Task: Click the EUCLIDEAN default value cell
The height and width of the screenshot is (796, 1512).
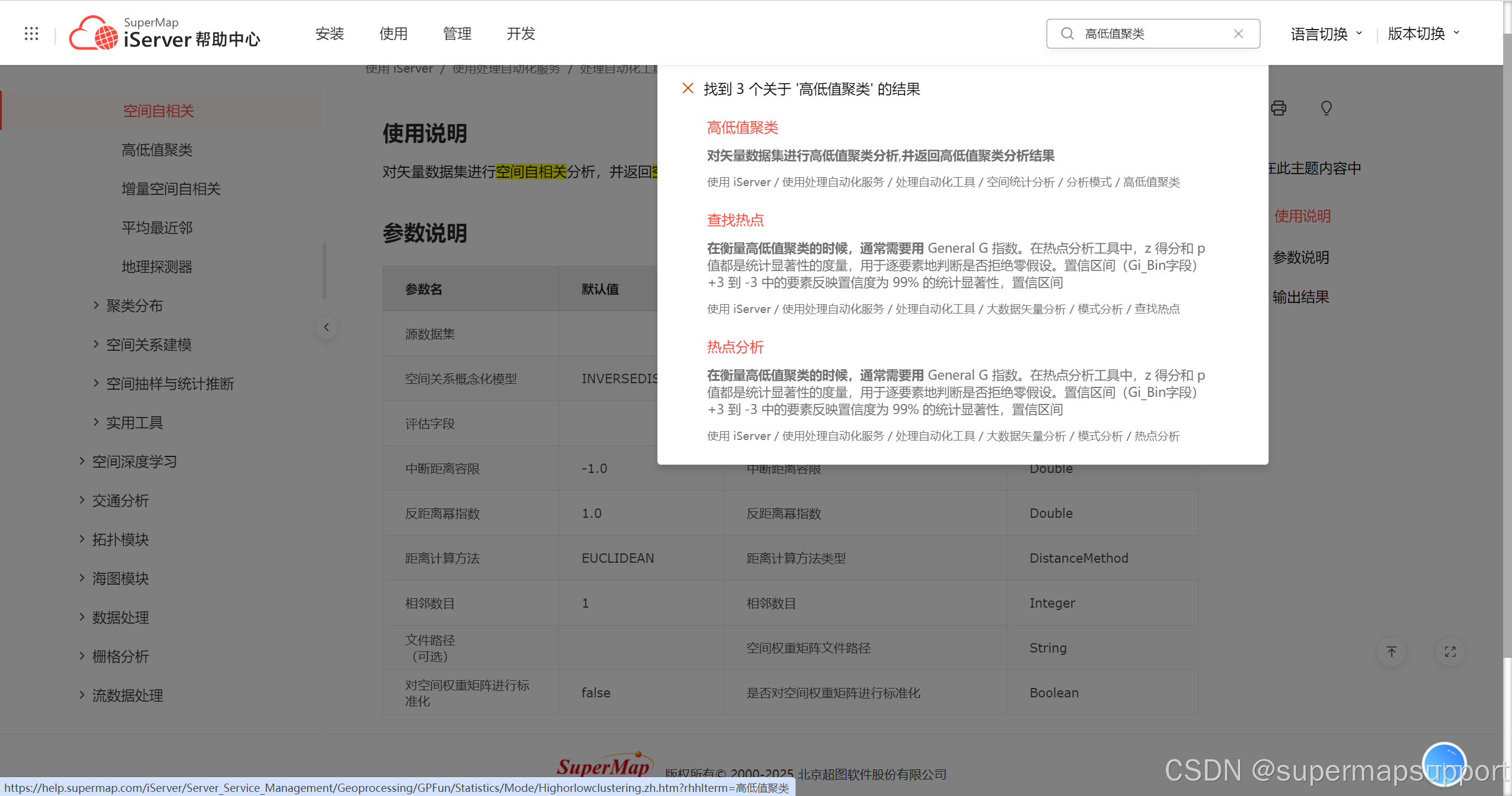Action: [x=641, y=558]
